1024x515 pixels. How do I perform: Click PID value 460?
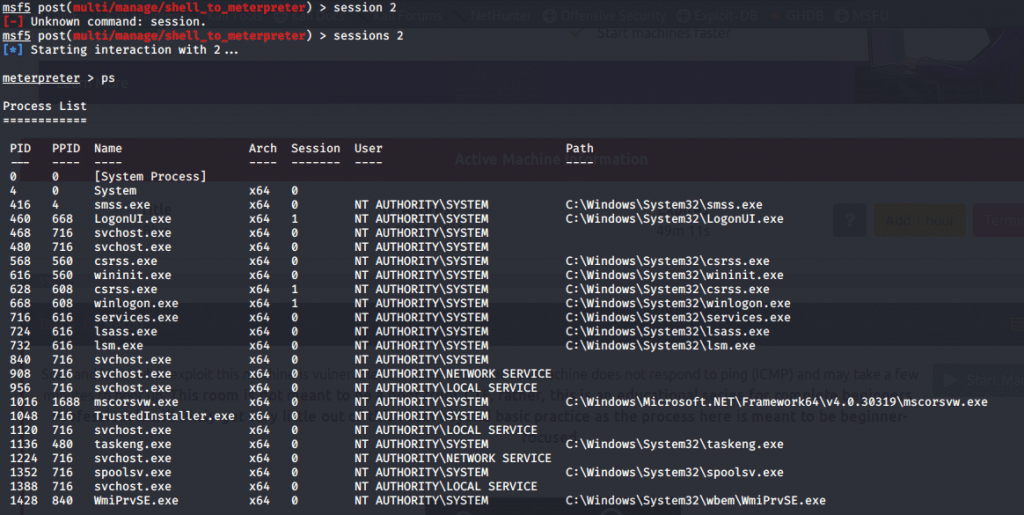pyautogui.click(x=20, y=219)
